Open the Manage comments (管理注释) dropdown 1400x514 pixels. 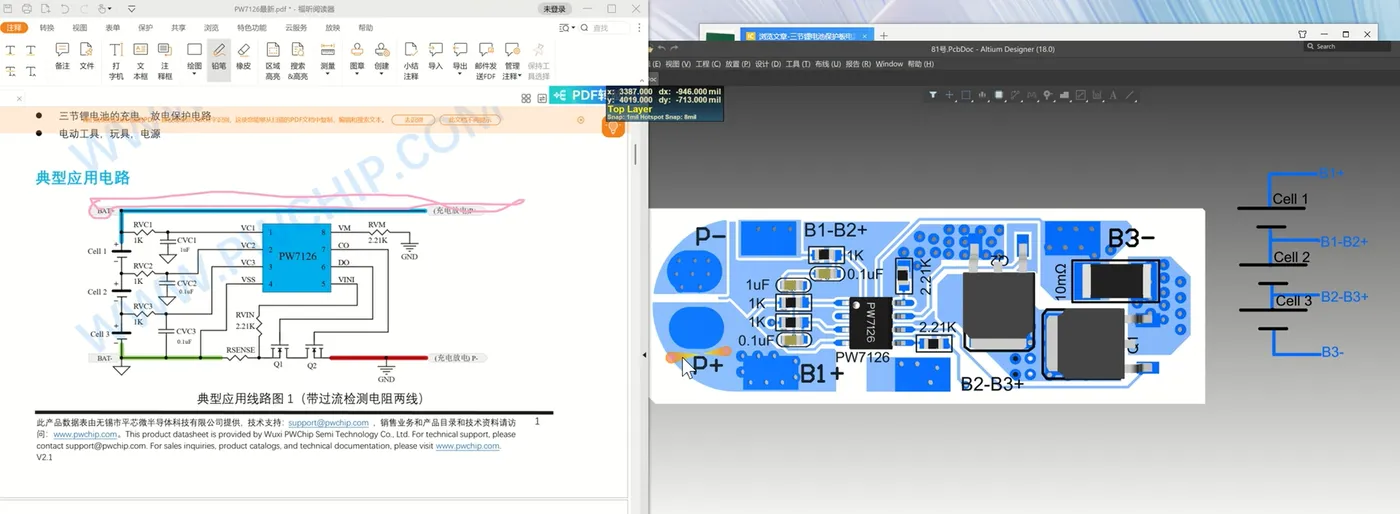tap(512, 62)
